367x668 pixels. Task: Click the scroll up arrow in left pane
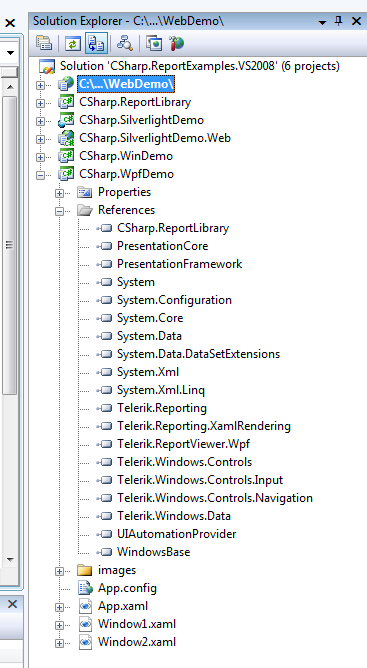(x=10, y=87)
